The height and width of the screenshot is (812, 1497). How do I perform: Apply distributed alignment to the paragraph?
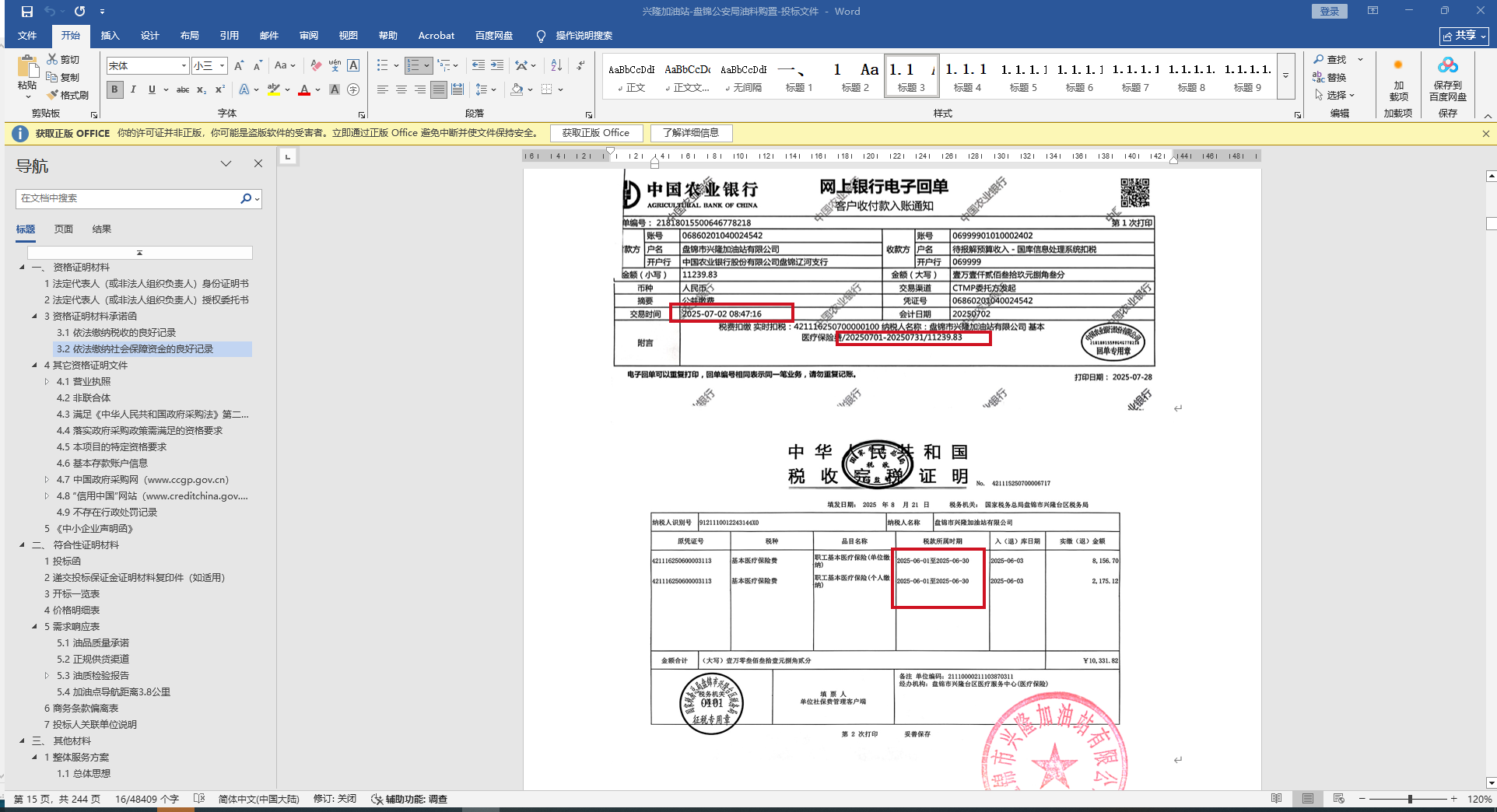458,89
